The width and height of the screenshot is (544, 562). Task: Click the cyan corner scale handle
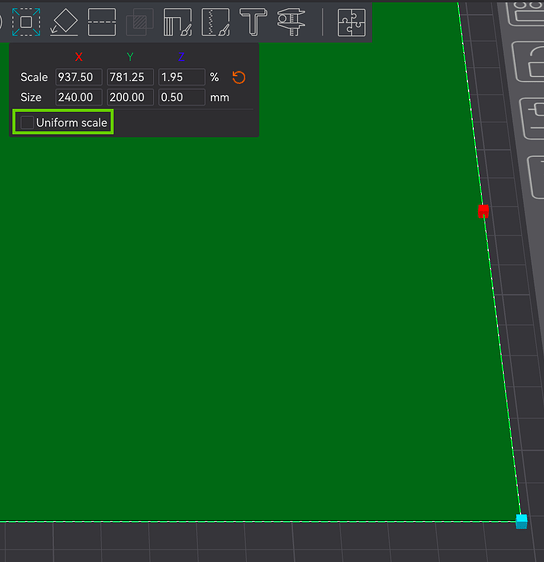[521, 521]
